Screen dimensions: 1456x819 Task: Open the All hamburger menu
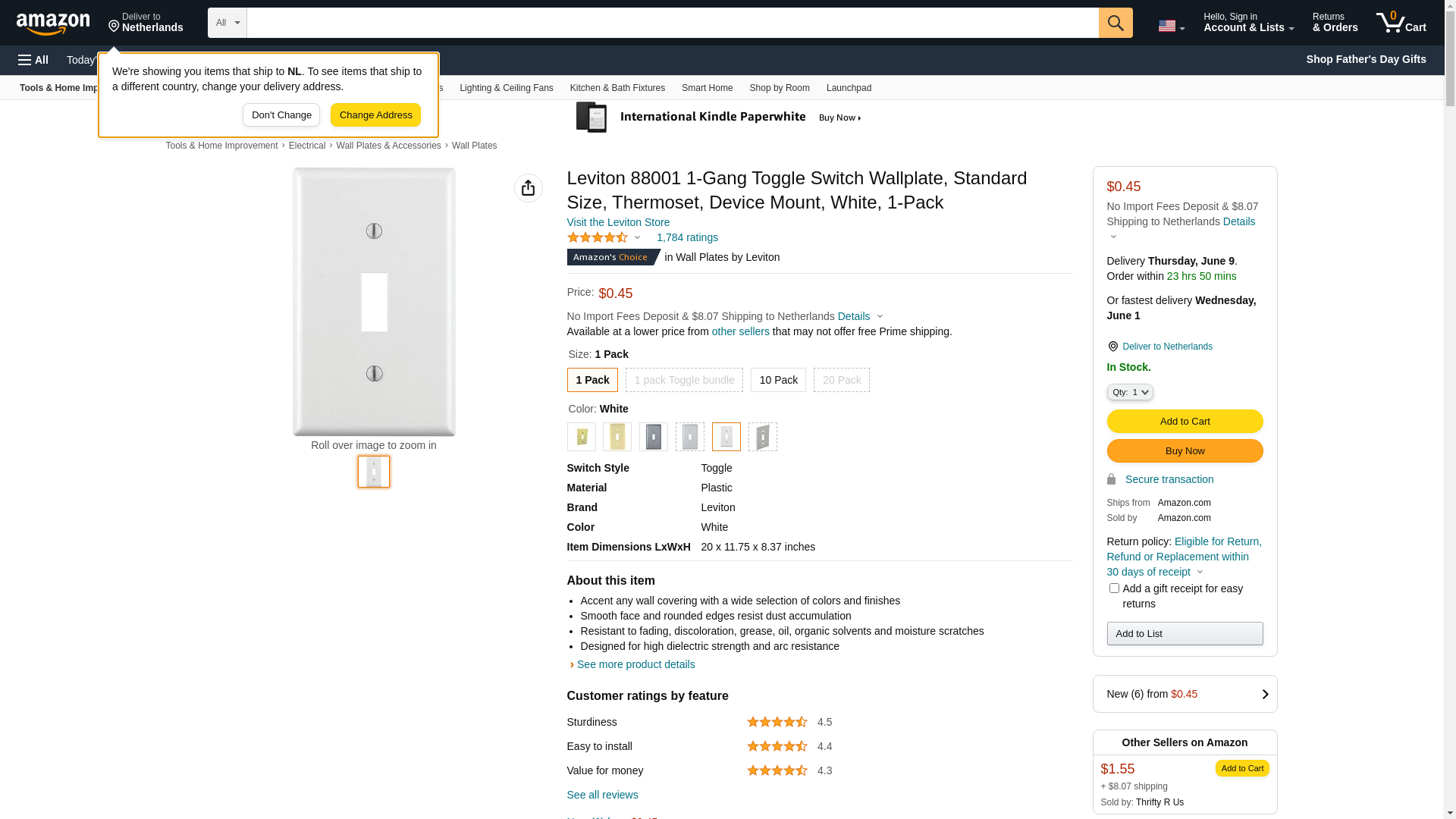tap(33, 60)
